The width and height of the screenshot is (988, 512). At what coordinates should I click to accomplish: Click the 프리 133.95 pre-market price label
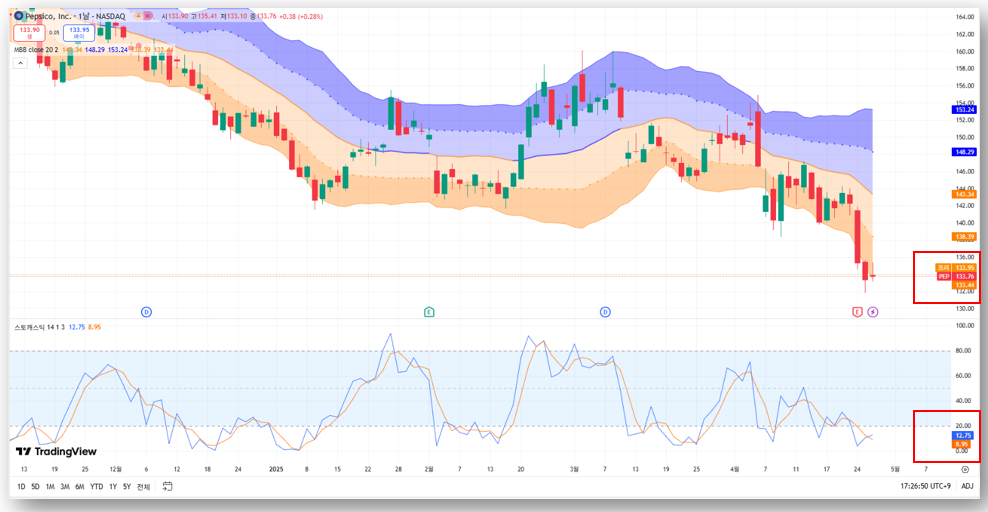(x=956, y=268)
